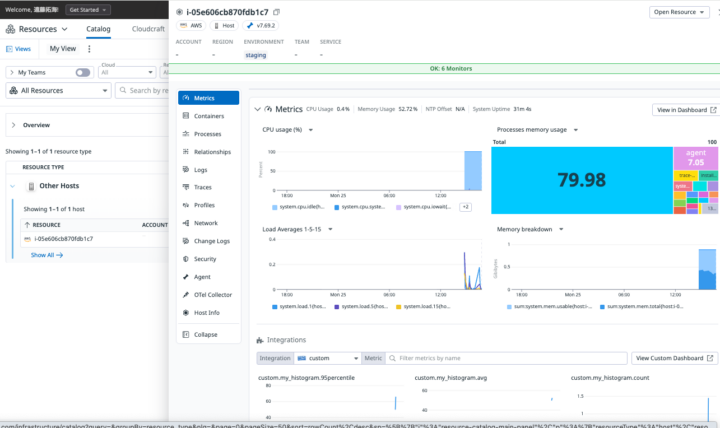Click the agent 7.05 treemap block
The height and width of the screenshot is (428, 720).
pos(695,158)
